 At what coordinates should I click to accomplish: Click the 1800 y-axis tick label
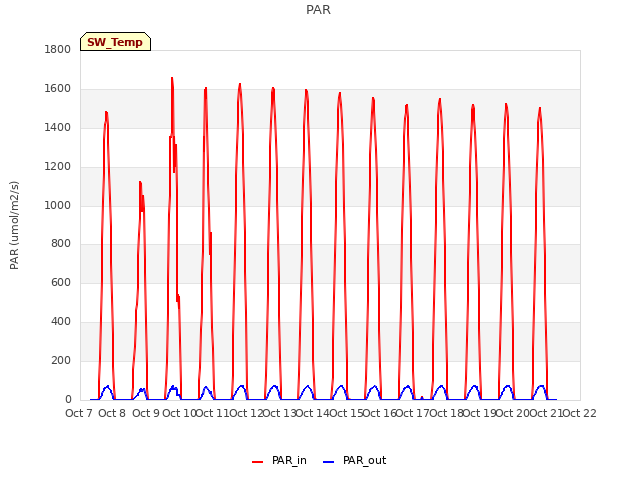[58, 49]
